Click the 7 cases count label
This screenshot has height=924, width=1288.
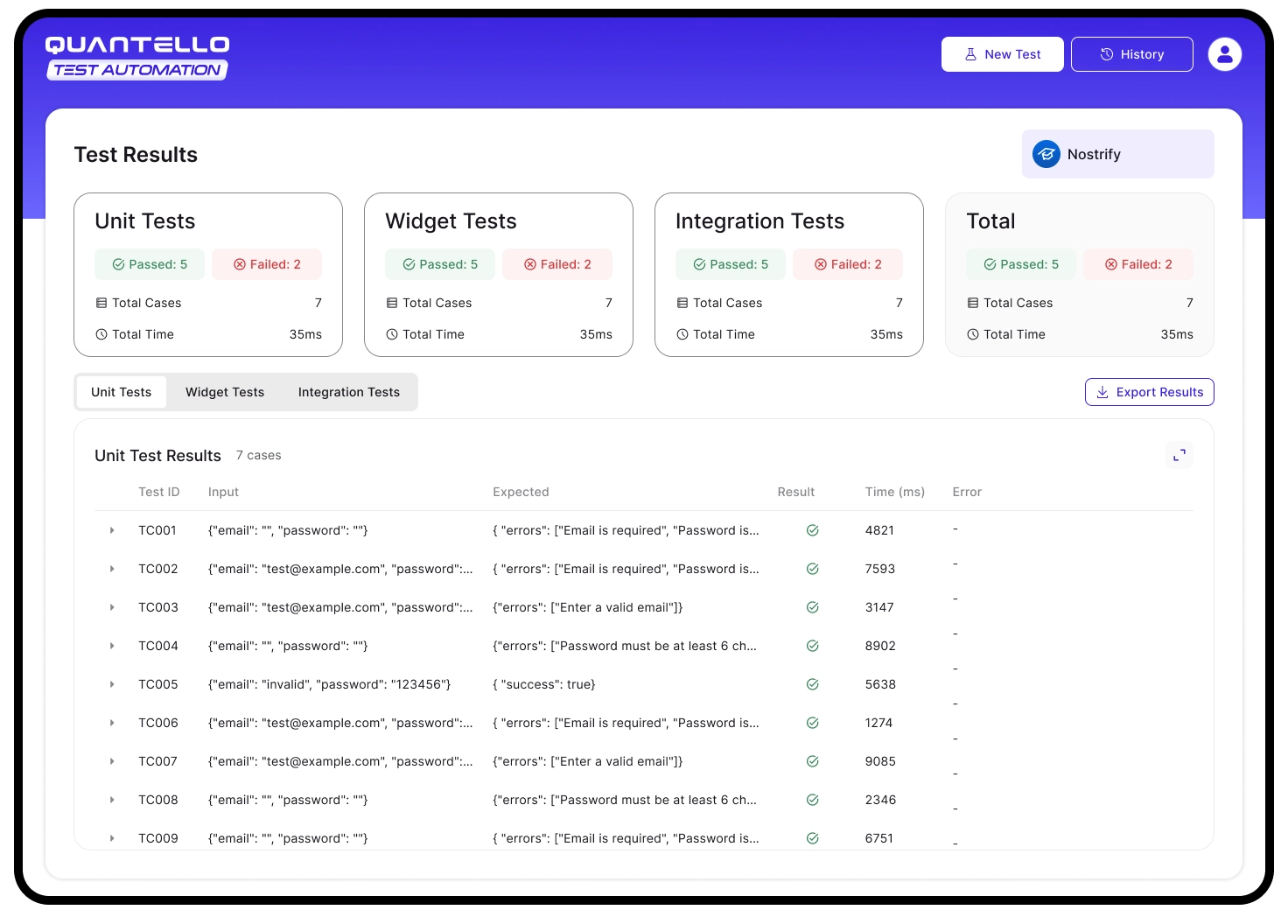(258, 455)
